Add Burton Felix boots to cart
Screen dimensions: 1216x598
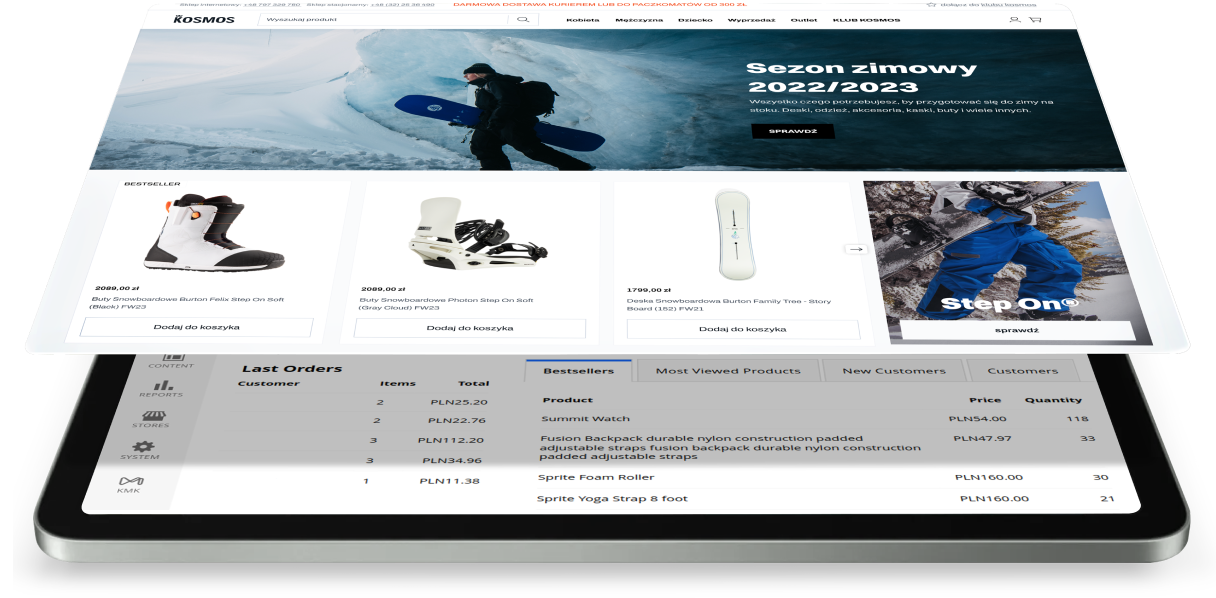[x=196, y=327]
